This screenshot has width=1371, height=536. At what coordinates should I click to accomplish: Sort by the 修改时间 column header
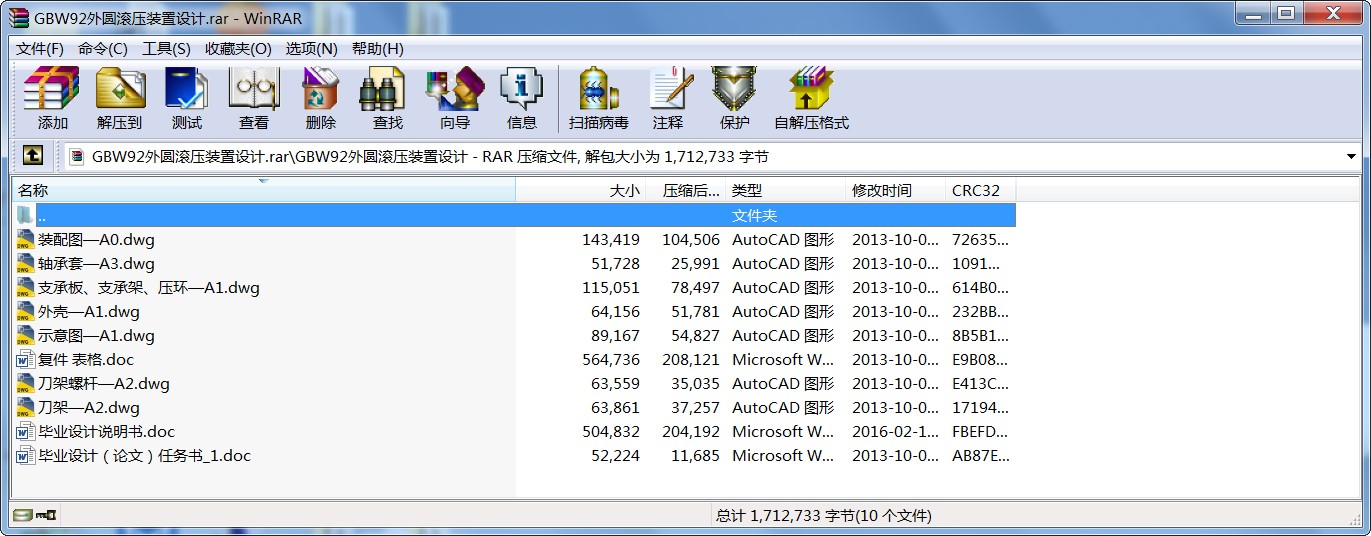(x=896, y=191)
